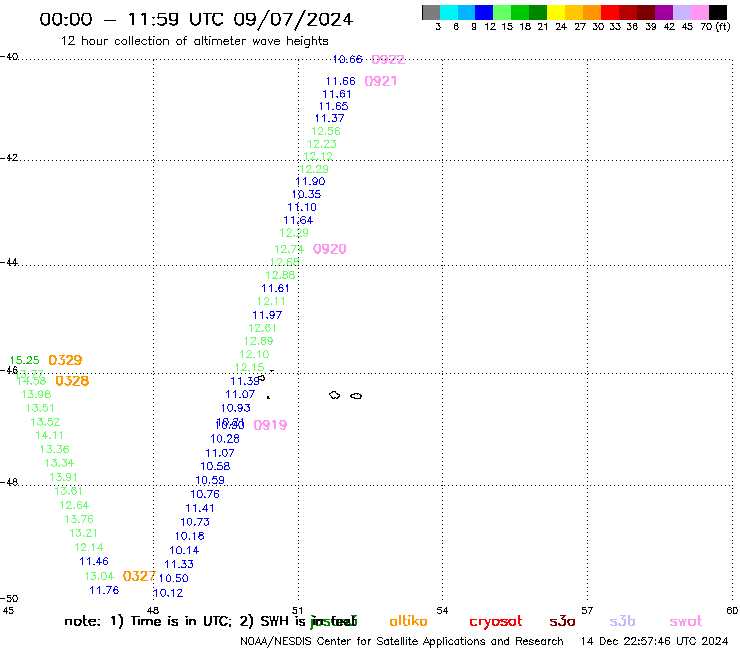The width and height of the screenshot is (740, 650).
Task: Click the wave height value 11.46
Action: click(x=94, y=561)
